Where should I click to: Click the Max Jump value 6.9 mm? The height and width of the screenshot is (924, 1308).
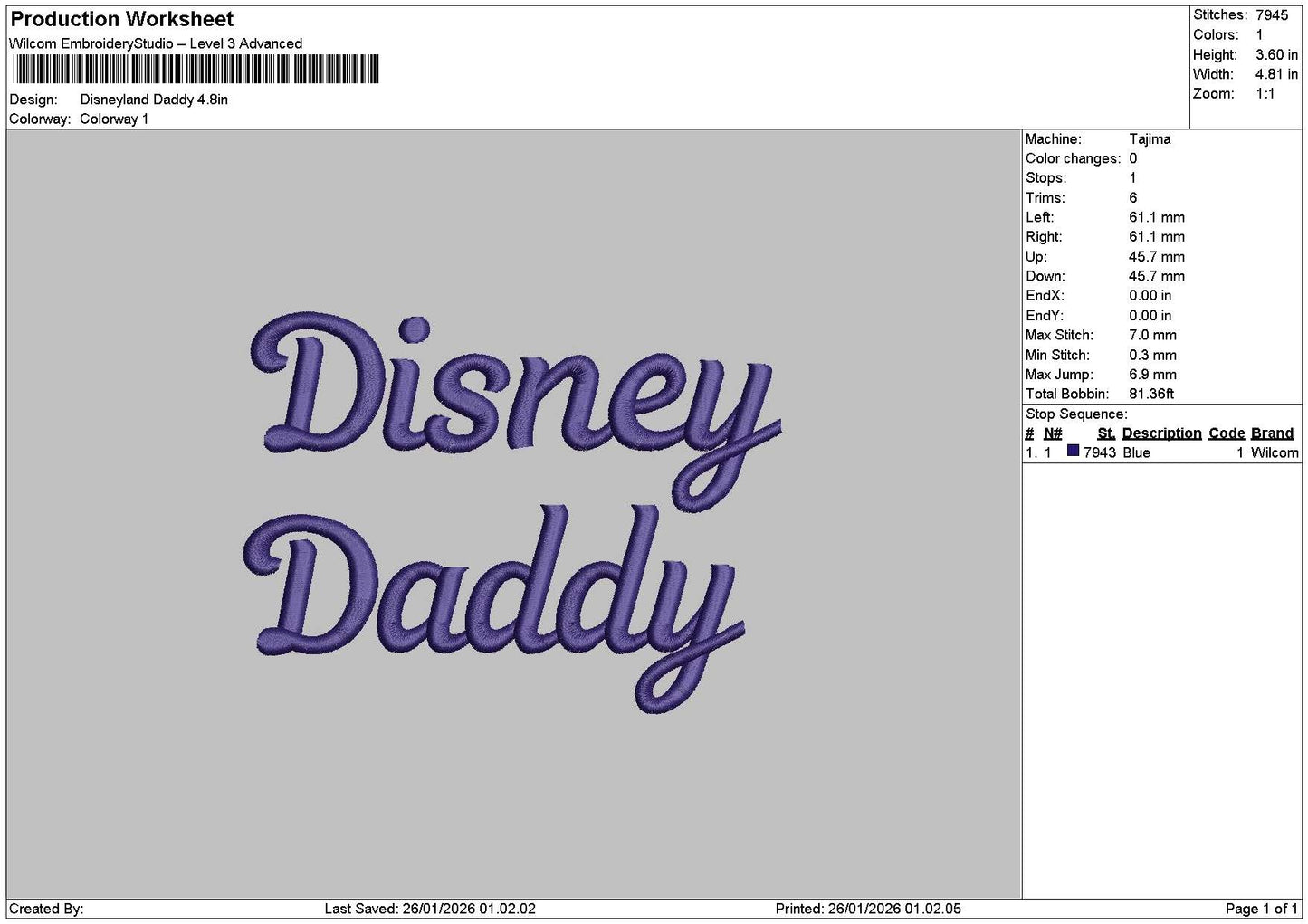(x=1152, y=375)
